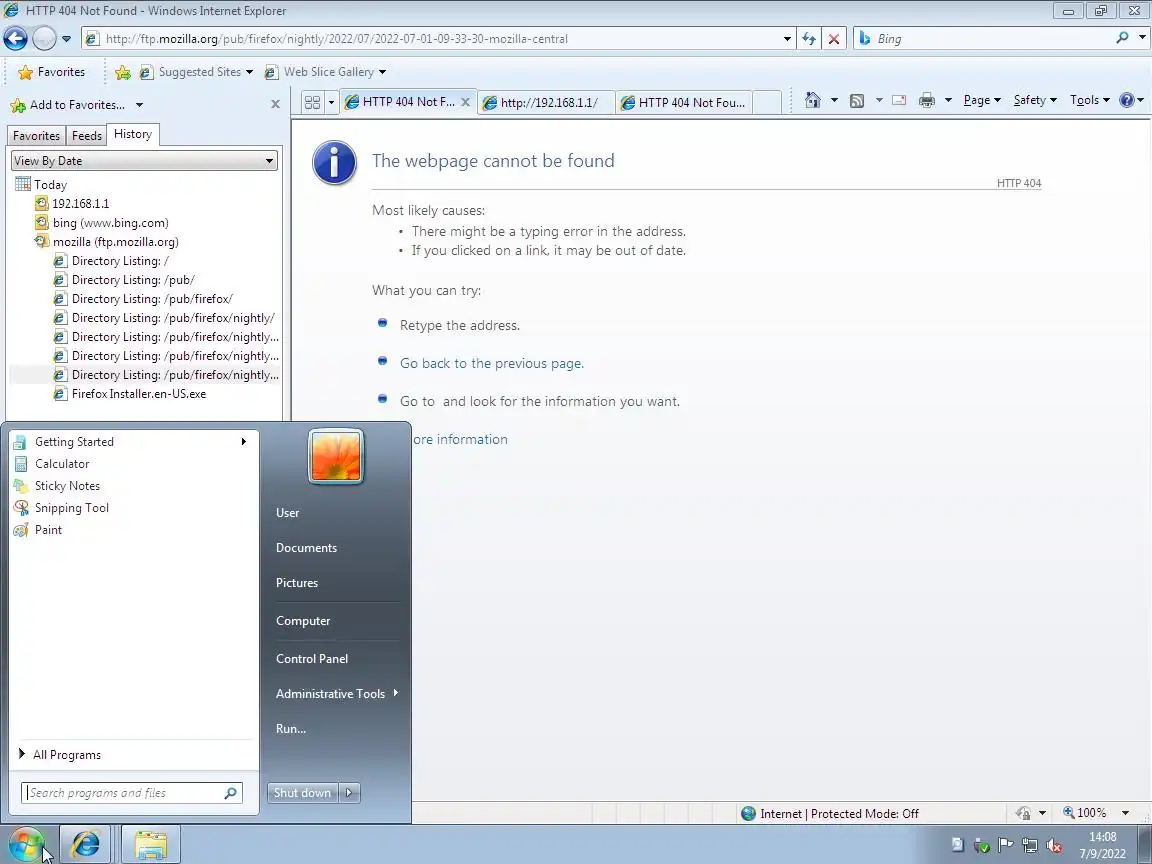Open the Shut down options arrow

(349, 793)
